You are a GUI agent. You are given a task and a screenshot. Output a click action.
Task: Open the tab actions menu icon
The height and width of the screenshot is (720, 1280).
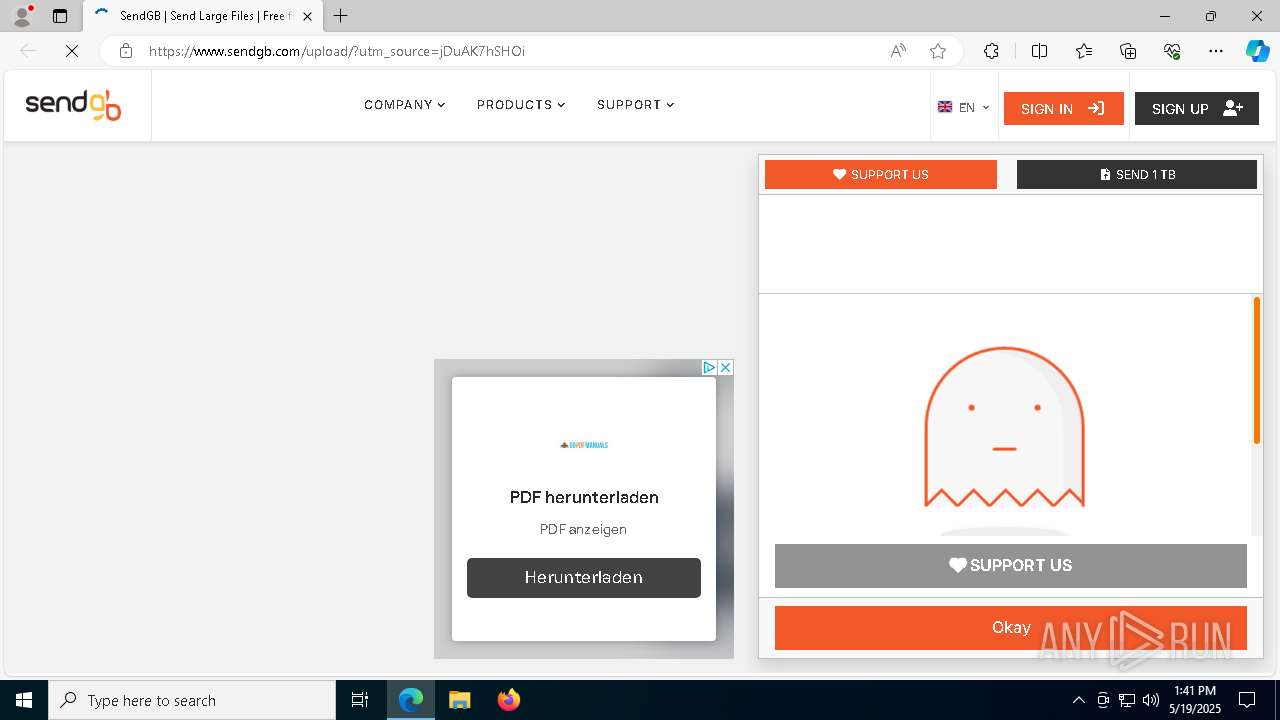(x=60, y=16)
